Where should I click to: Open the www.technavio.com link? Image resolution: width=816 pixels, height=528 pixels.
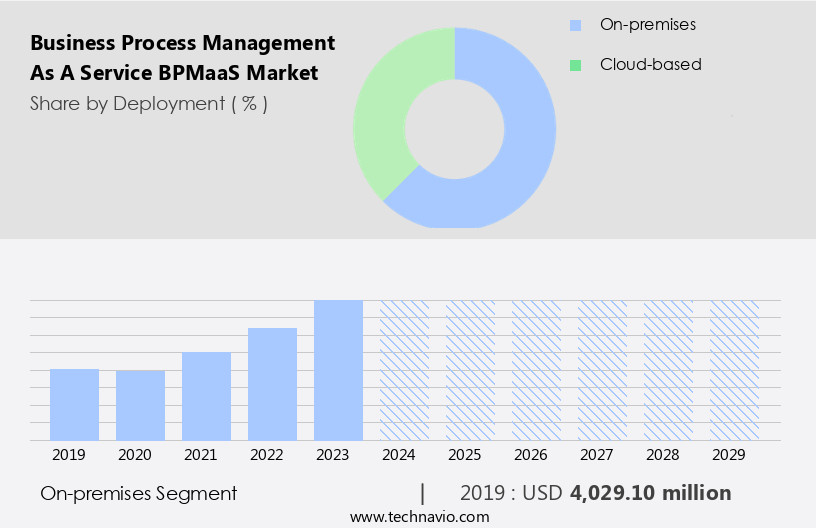tap(419, 516)
